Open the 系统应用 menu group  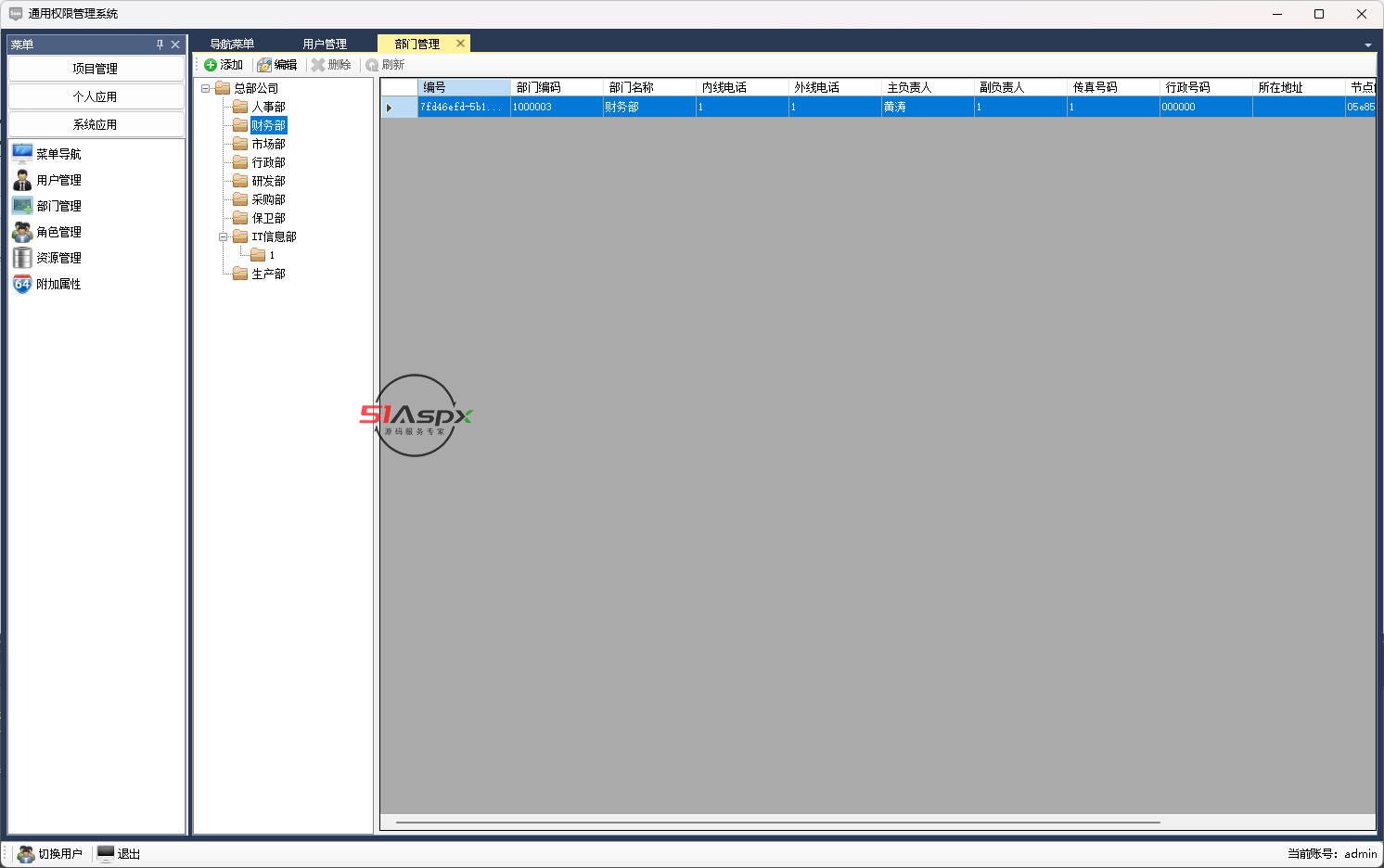(x=96, y=124)
